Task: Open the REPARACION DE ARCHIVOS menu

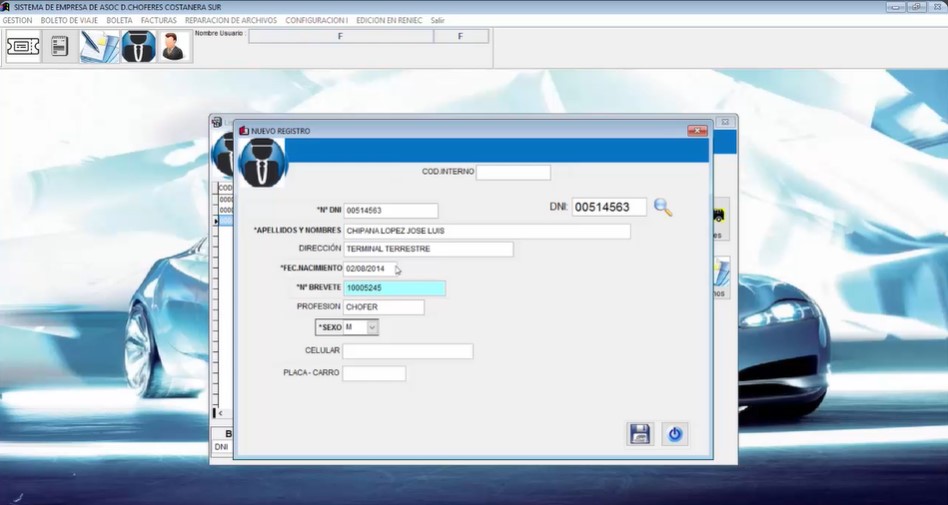Action: pos(231,20)
